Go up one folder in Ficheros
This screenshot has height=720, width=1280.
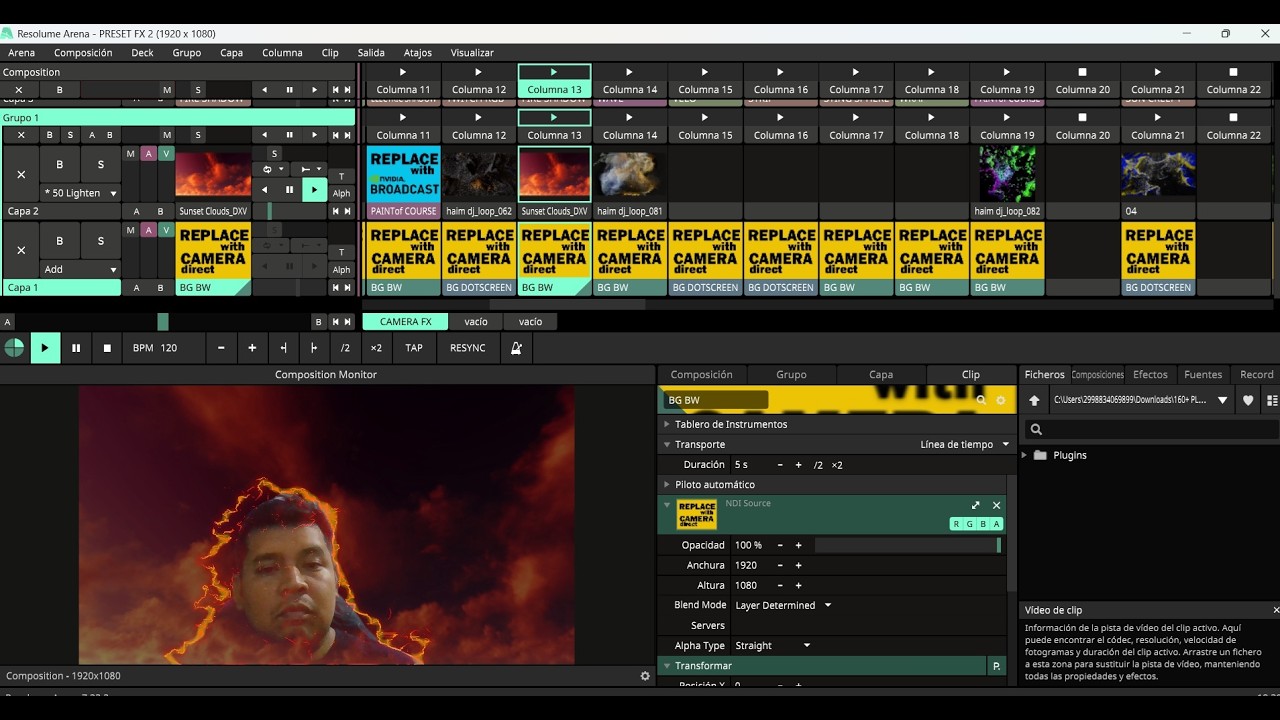pyautogui.click(x=1034, y=400)
